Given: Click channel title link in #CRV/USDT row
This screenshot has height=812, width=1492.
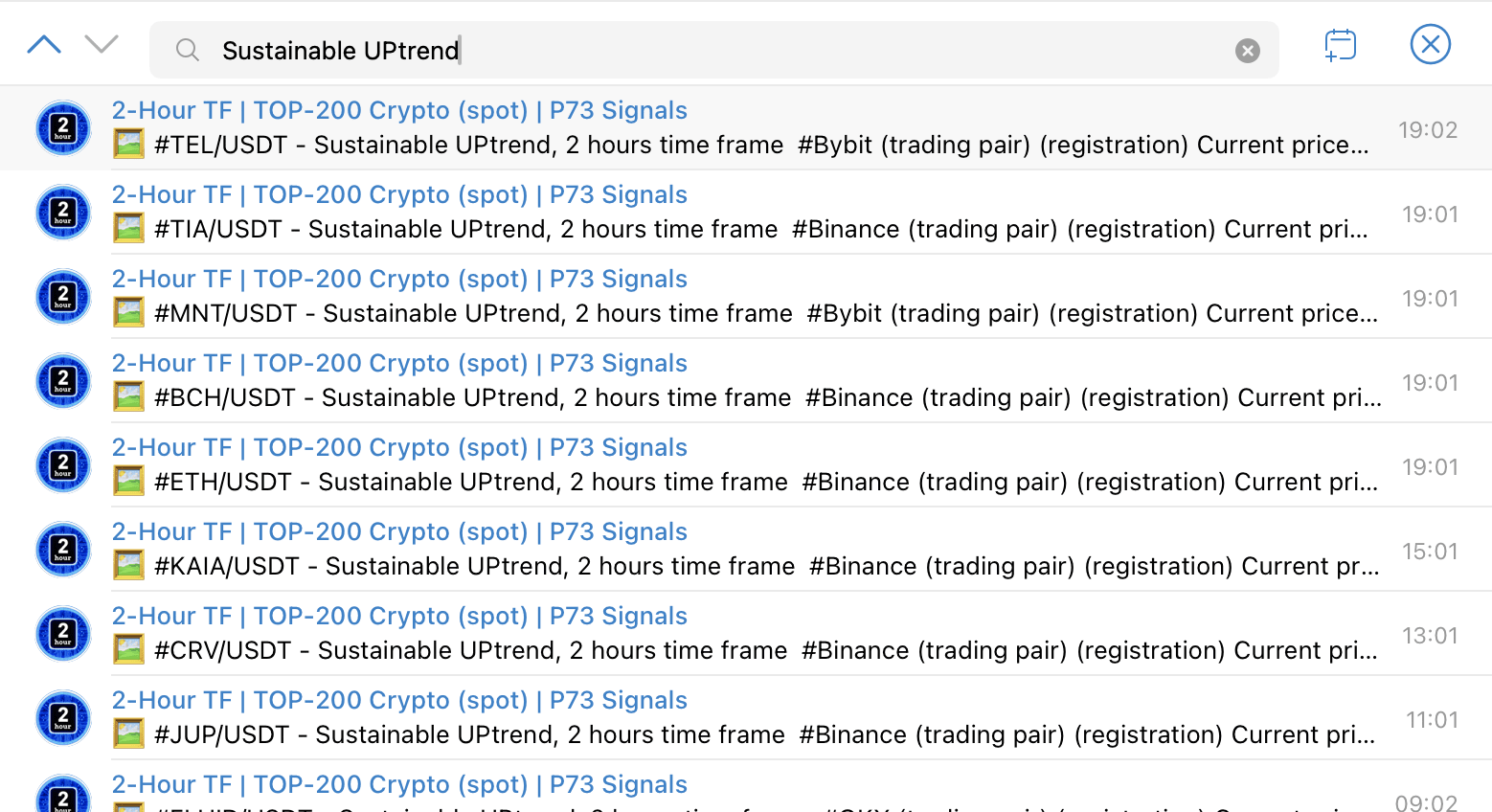Looking at the screenshot, I should point(399,616).
